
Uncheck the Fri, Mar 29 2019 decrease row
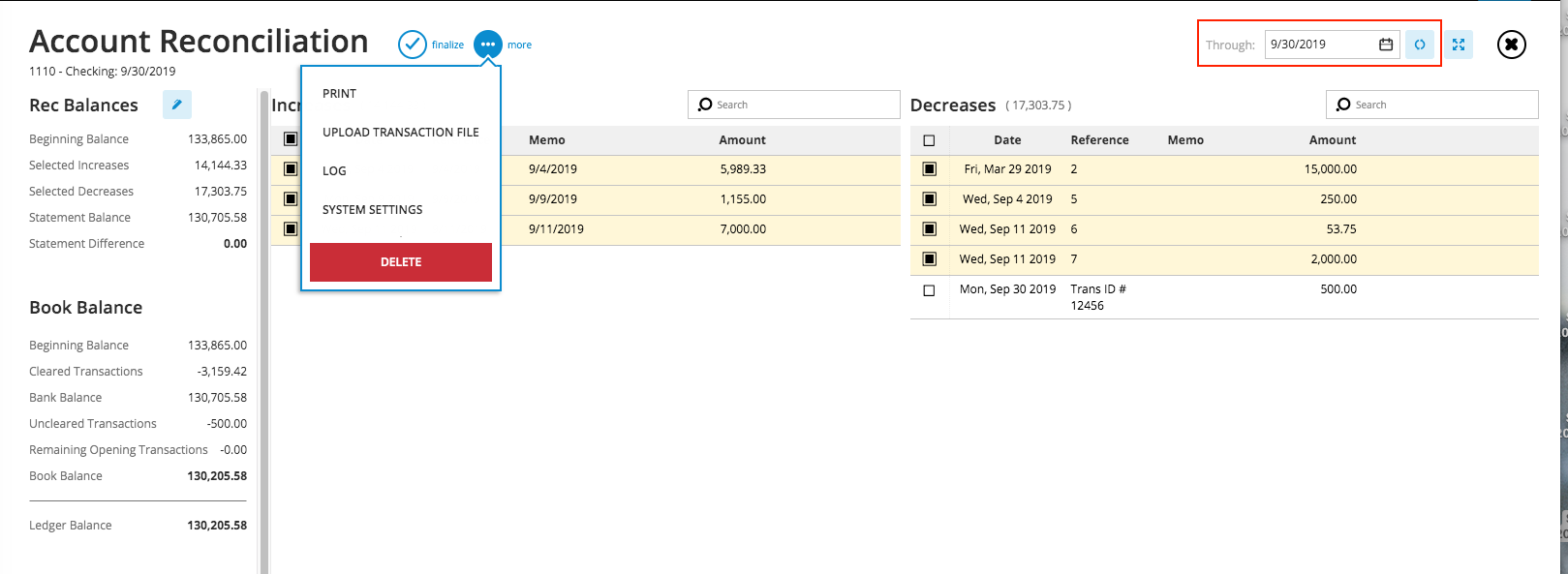tap(930, 169)
